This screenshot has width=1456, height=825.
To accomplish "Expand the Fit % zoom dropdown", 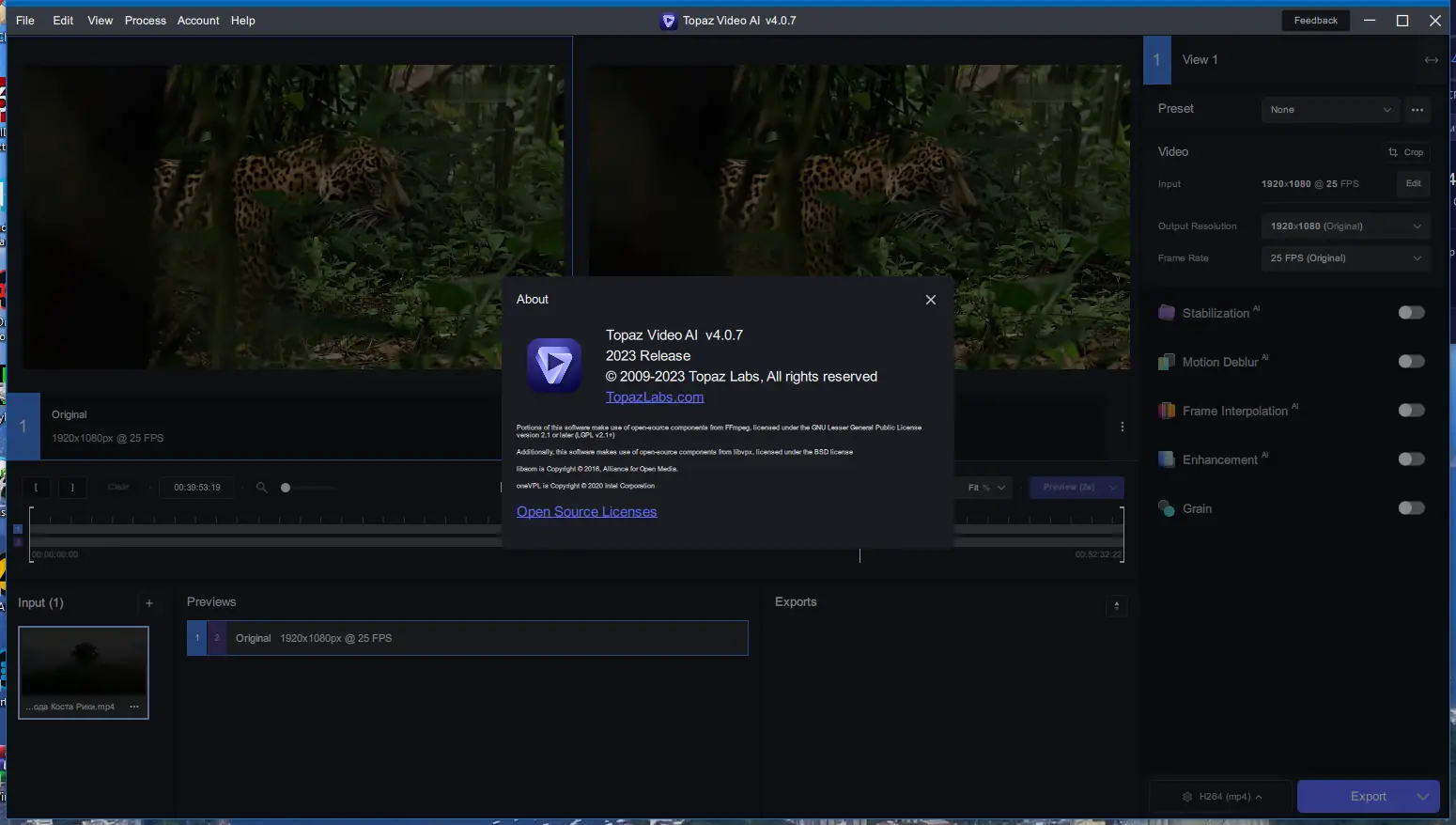I will coord(986,488).
